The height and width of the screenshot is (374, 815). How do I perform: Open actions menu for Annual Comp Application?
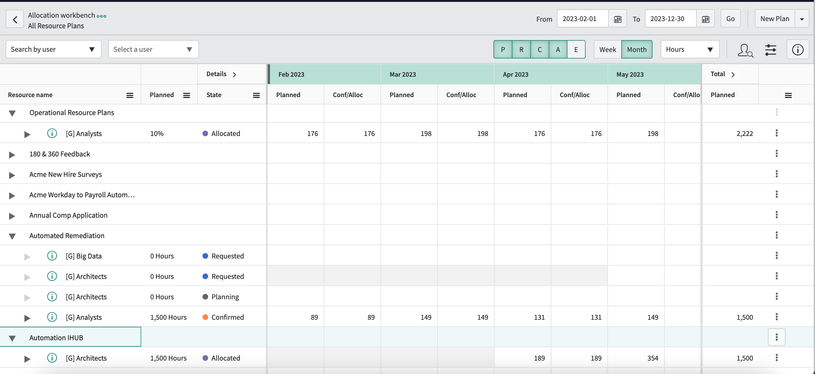tap(777, 215)
